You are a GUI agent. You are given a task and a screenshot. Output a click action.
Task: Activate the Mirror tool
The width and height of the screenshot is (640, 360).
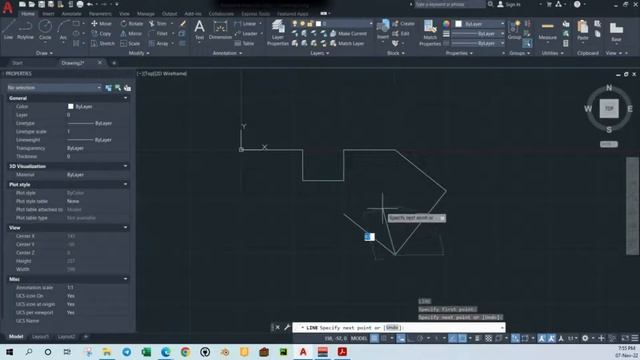(131, 33)
